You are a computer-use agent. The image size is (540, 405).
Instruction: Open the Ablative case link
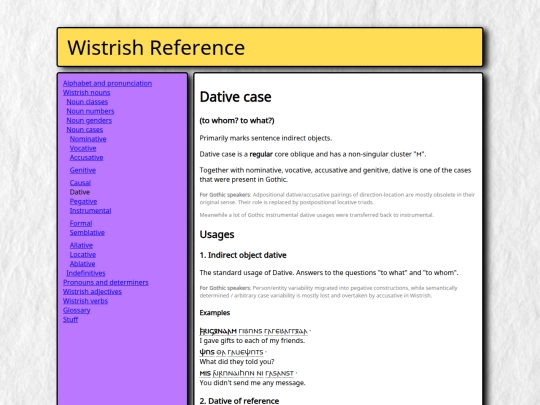coord(83,264)
